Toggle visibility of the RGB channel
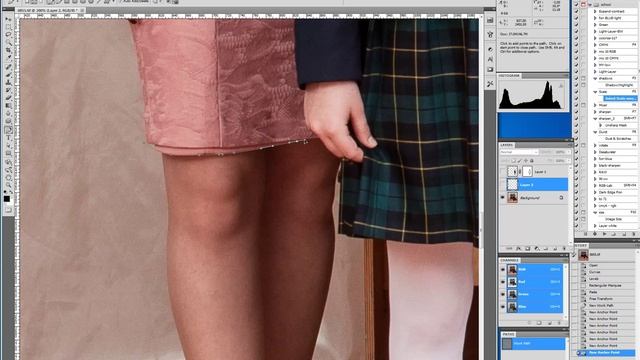Screen dimensions: 640x360 503,269
